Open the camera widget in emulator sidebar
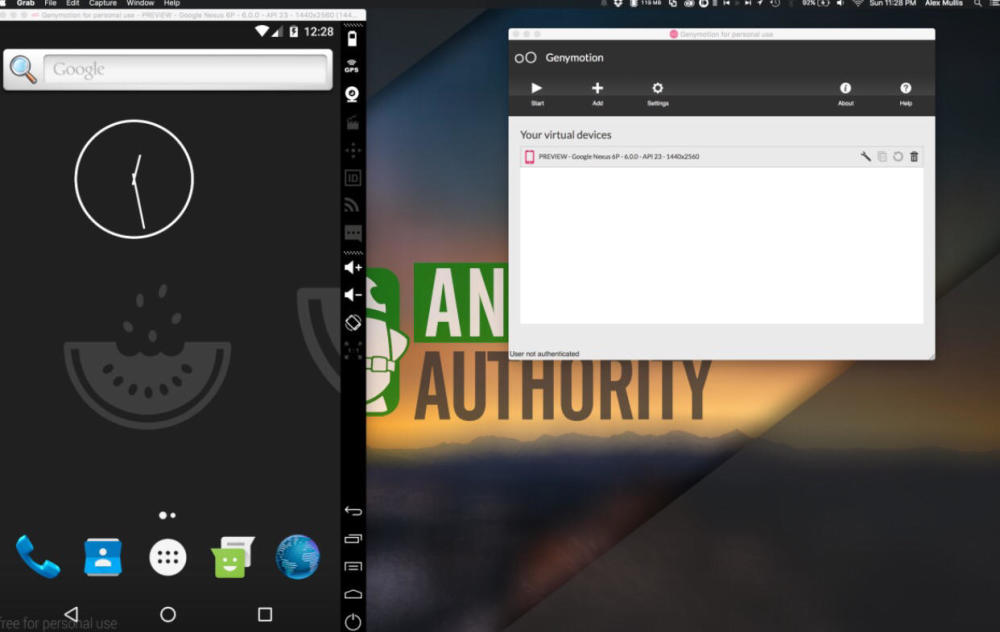The width and height of the screenshot is (1000, 632). click(352, 94)
